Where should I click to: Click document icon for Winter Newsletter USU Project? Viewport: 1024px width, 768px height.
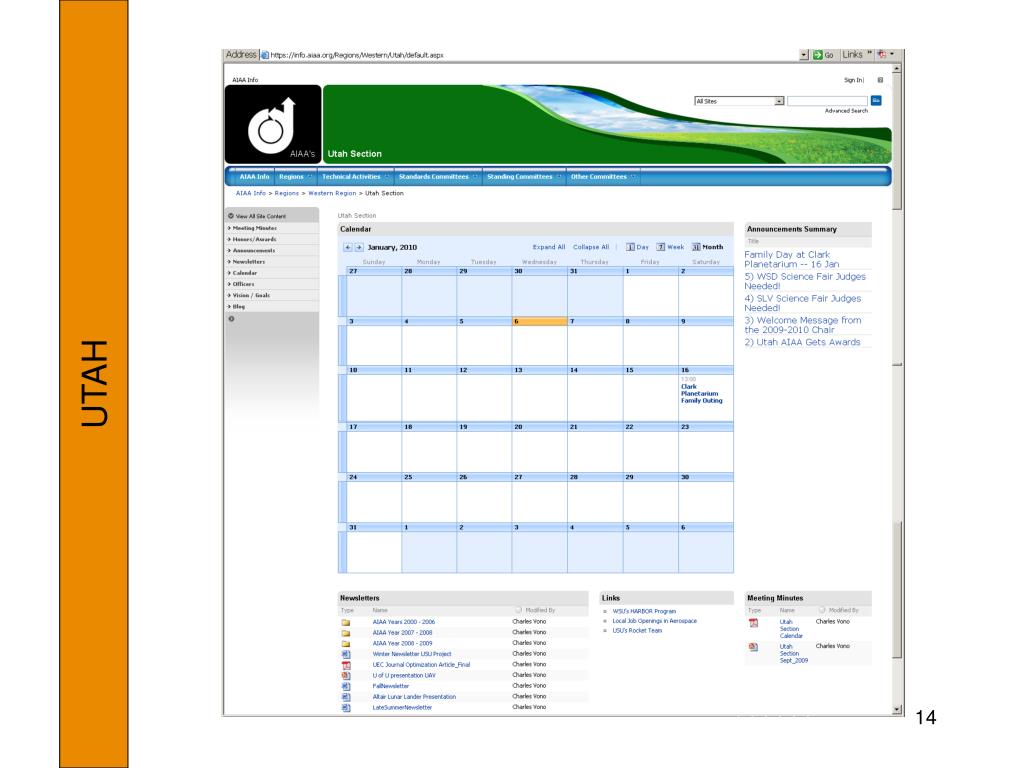(x=345, y=654)
